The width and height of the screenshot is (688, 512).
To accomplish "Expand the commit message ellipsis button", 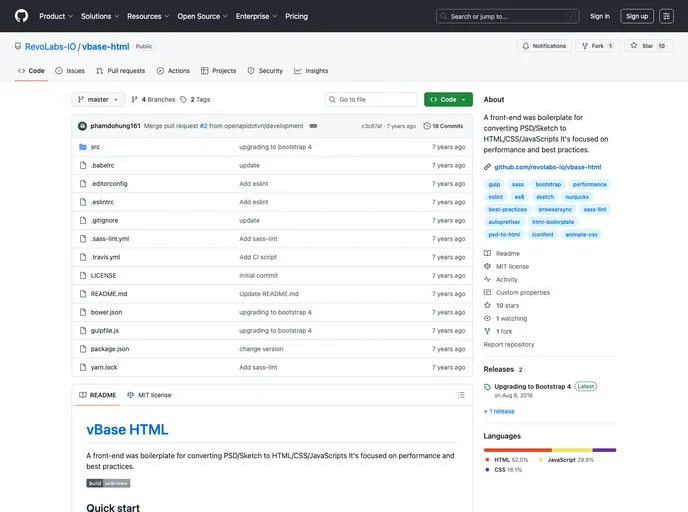I will click(x=313, y=126).
